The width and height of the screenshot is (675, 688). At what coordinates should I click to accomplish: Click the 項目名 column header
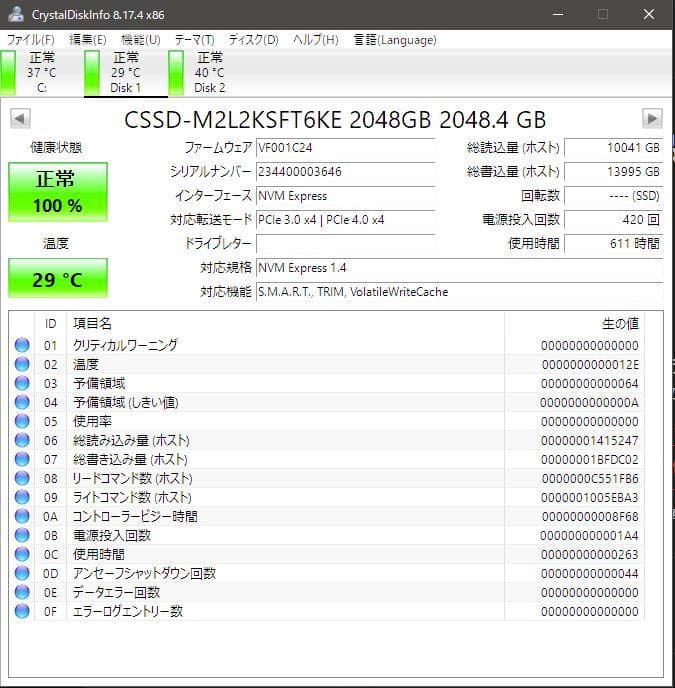point(285,324)
